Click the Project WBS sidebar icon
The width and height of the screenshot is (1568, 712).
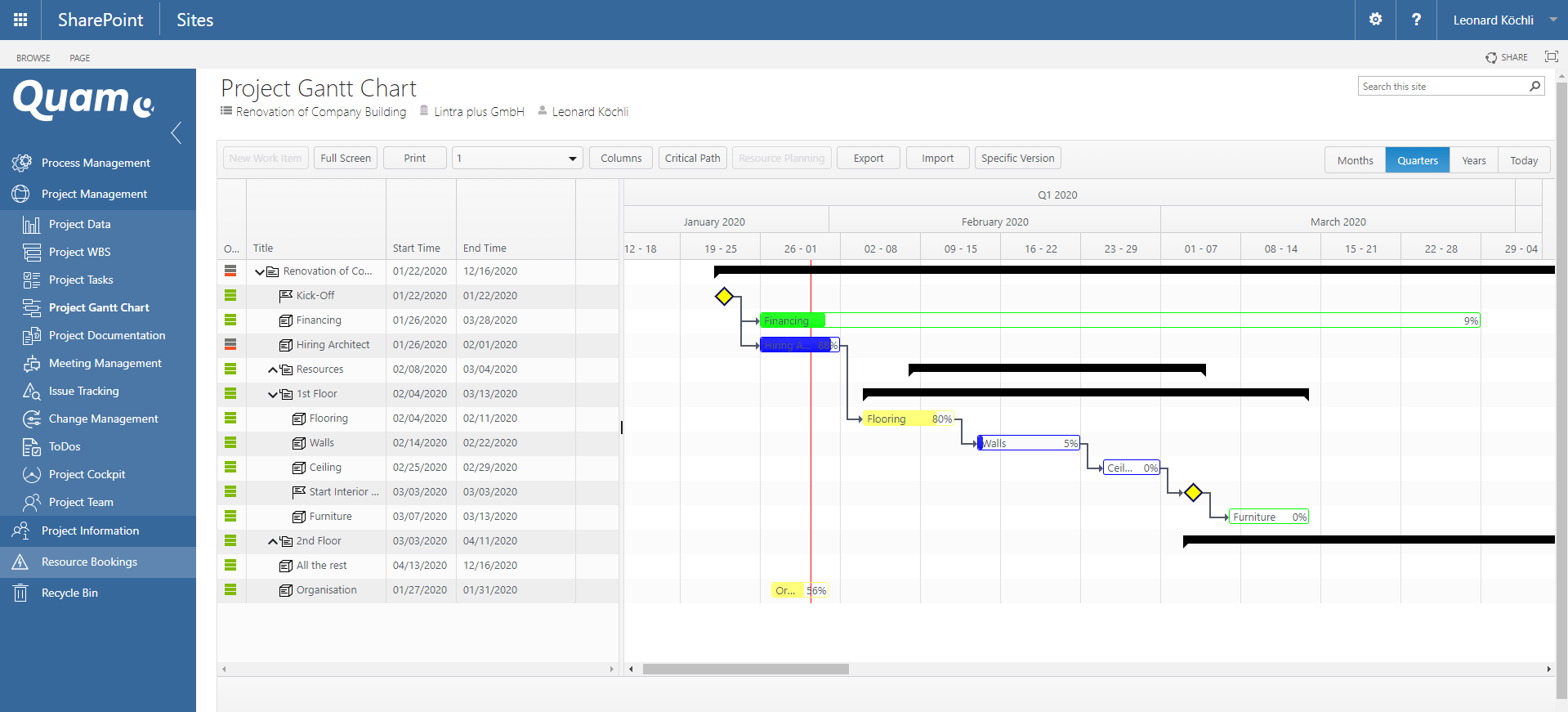pyautogui.click(x=32, y=252)
